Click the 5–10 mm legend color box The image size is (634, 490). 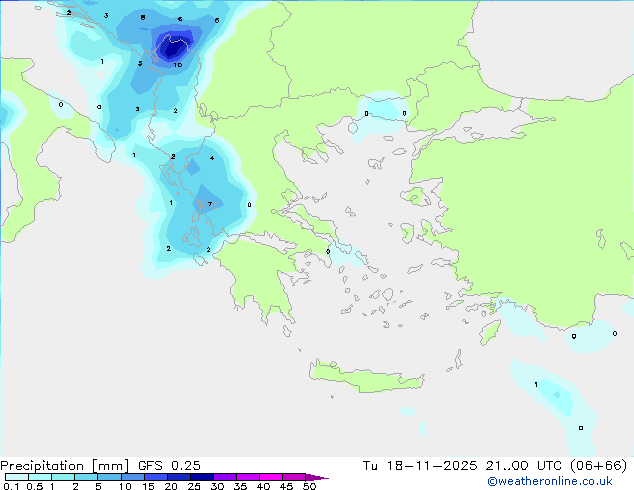pyautogui.click(x=109, y=477)
